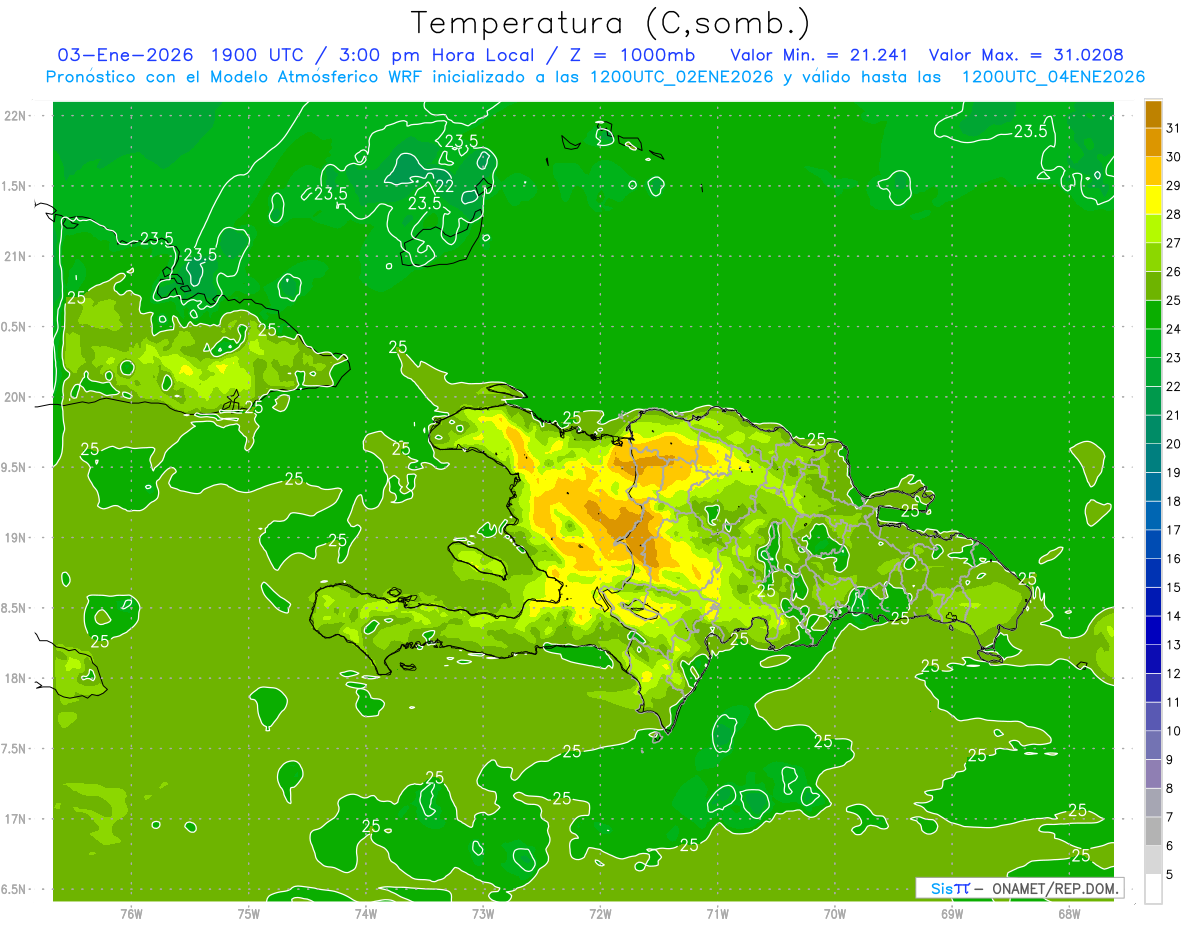Viewport: 1200px width, 927px height.
Task: Click the blue "SisTT" logo text
Action: point(949,888)
